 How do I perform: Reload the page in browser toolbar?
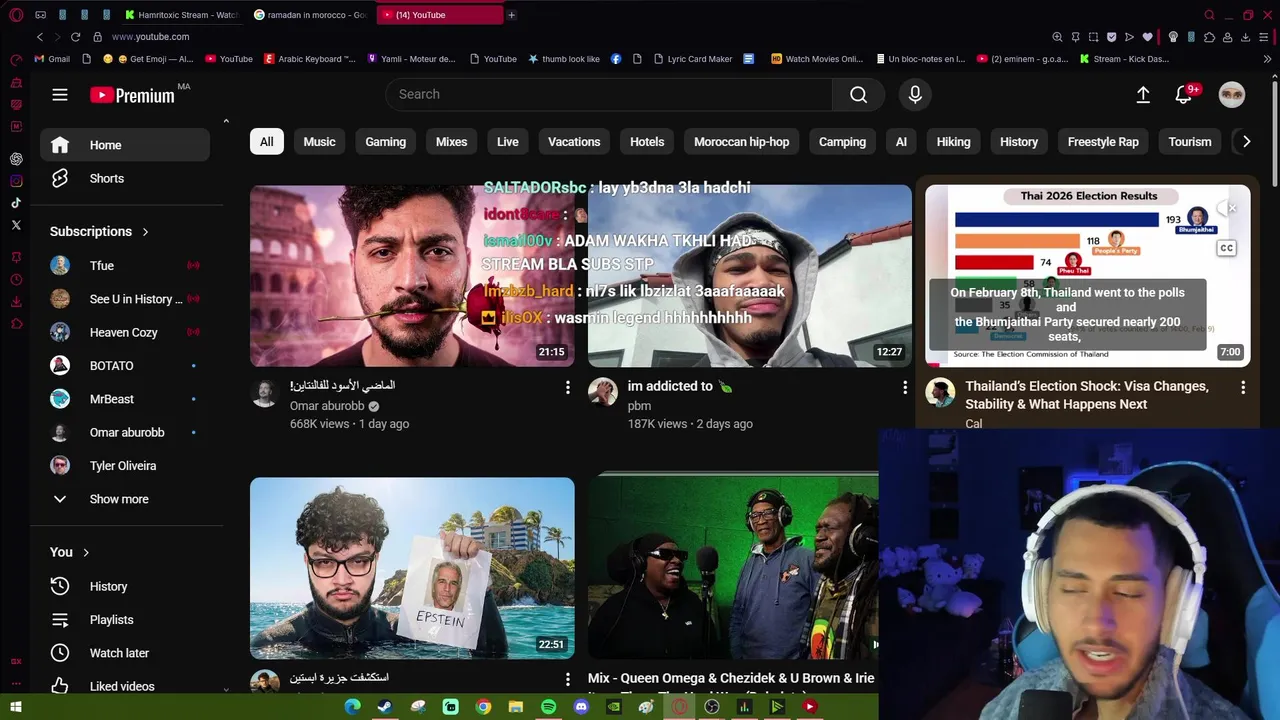coord(75,37)
